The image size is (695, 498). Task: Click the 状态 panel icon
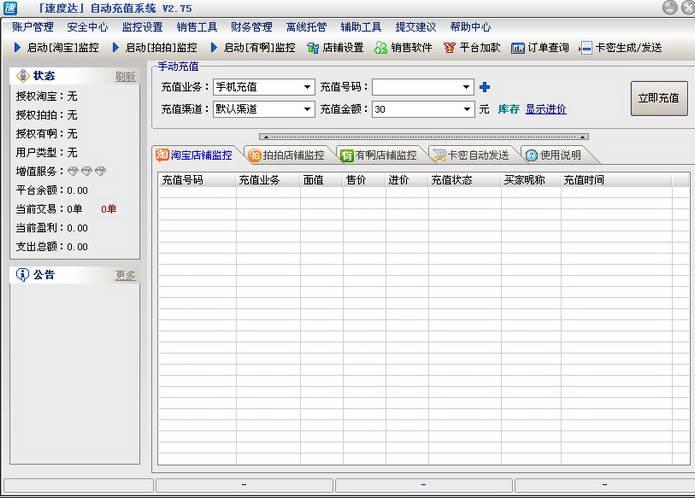point(23,76)
